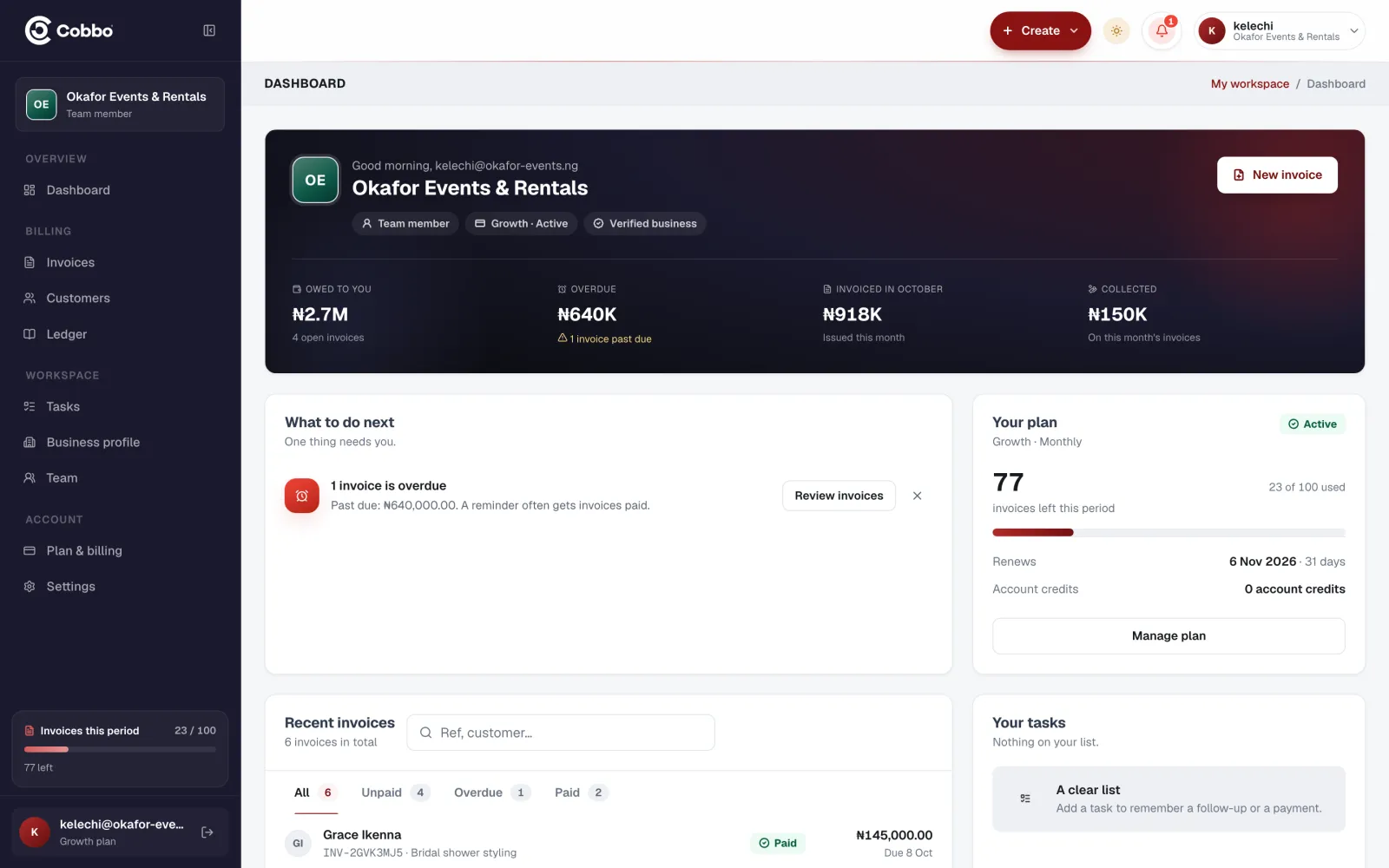
Task: Open the Okafor Events & Rentals workspace switcher
Action: tap(120, 104)
